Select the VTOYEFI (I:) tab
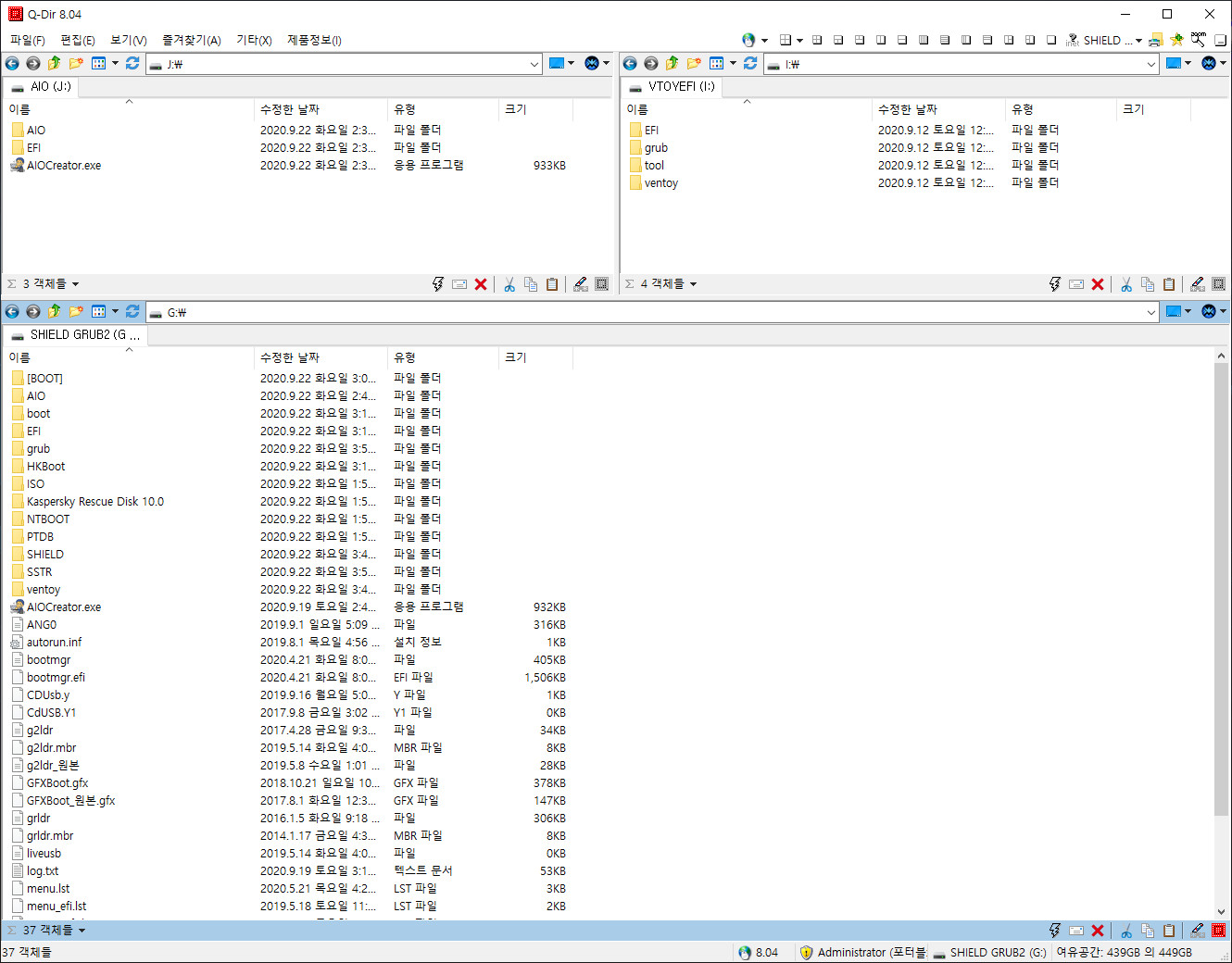1232x963 pixels. pyautogui.click(x=672, y=86)
